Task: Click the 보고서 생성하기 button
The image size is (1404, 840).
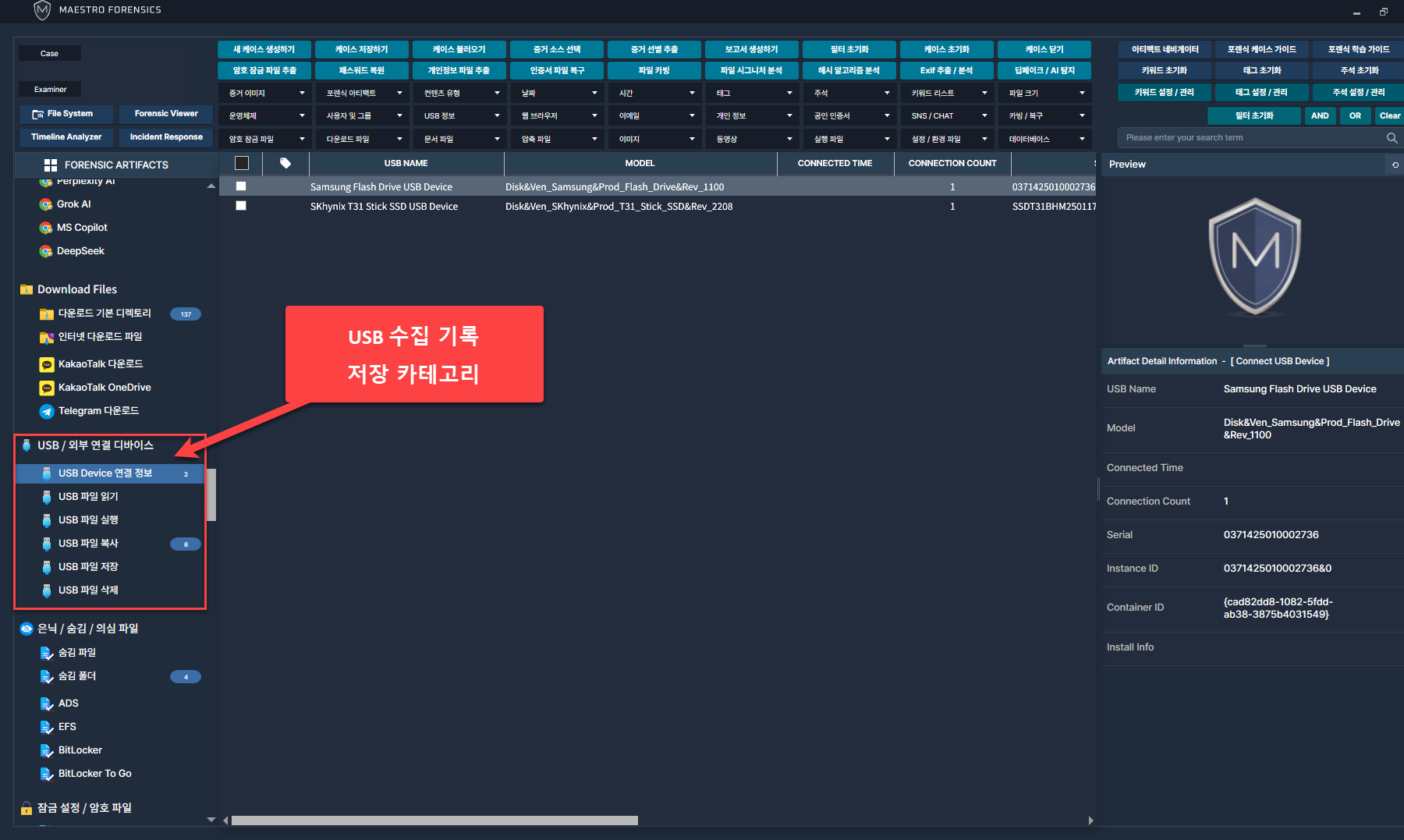Action: pyautogui.click(x=752, y=49)
